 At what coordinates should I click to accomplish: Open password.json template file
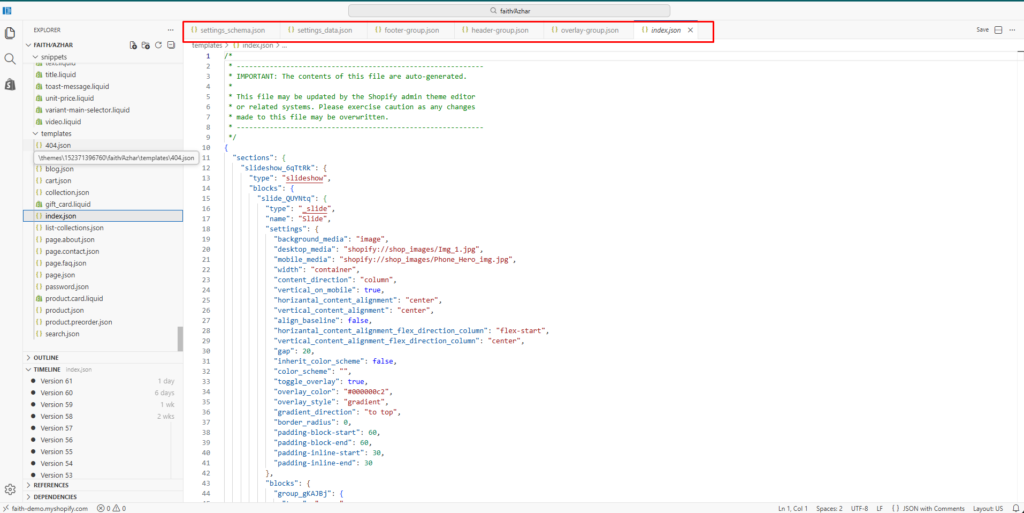point(67,287)
